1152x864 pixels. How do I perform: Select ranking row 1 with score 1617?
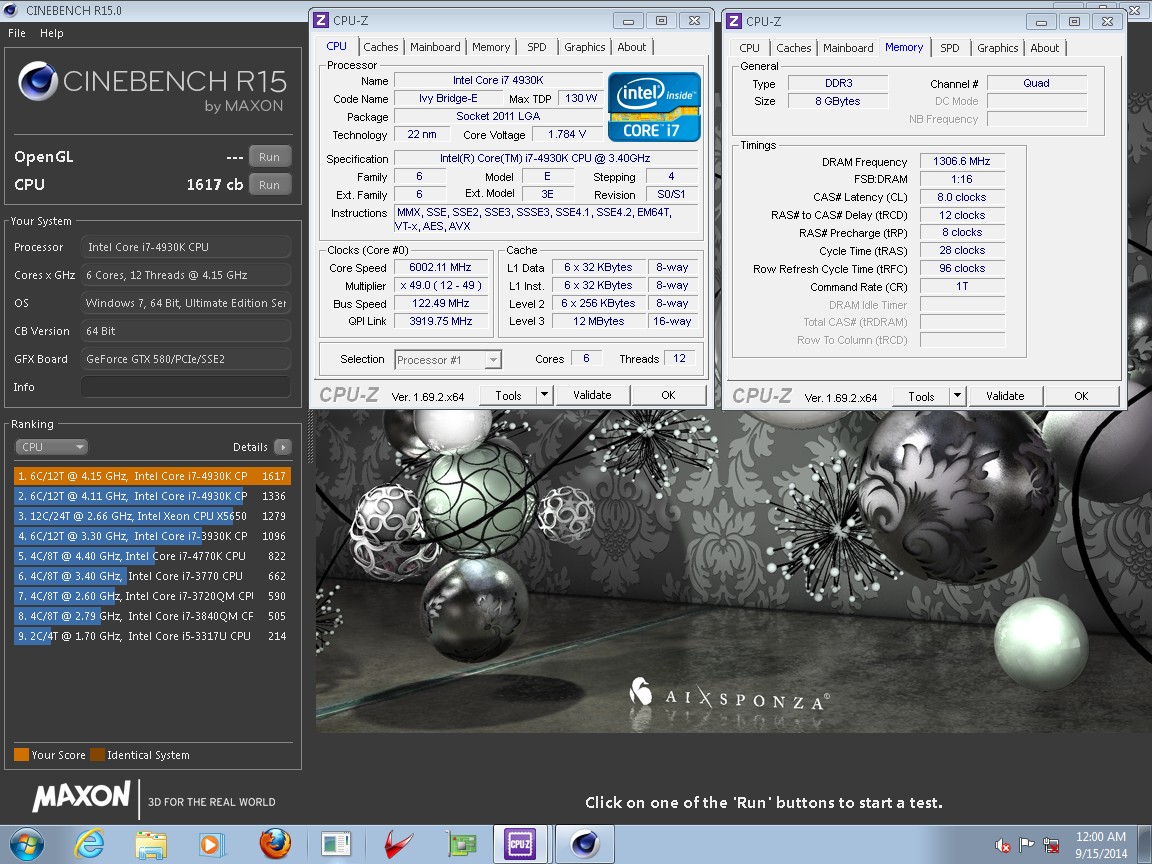point(152,476)
